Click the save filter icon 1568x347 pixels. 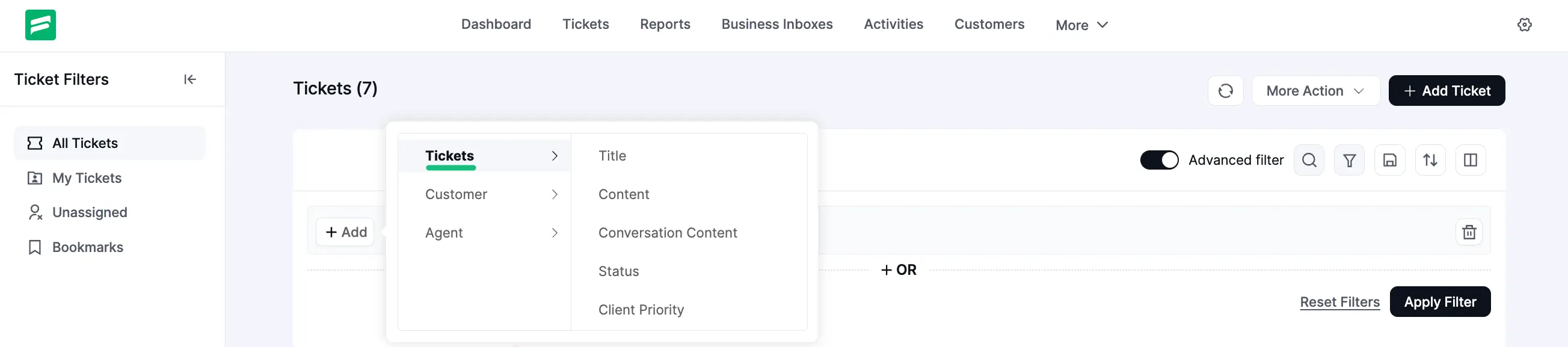(1389, 160)
